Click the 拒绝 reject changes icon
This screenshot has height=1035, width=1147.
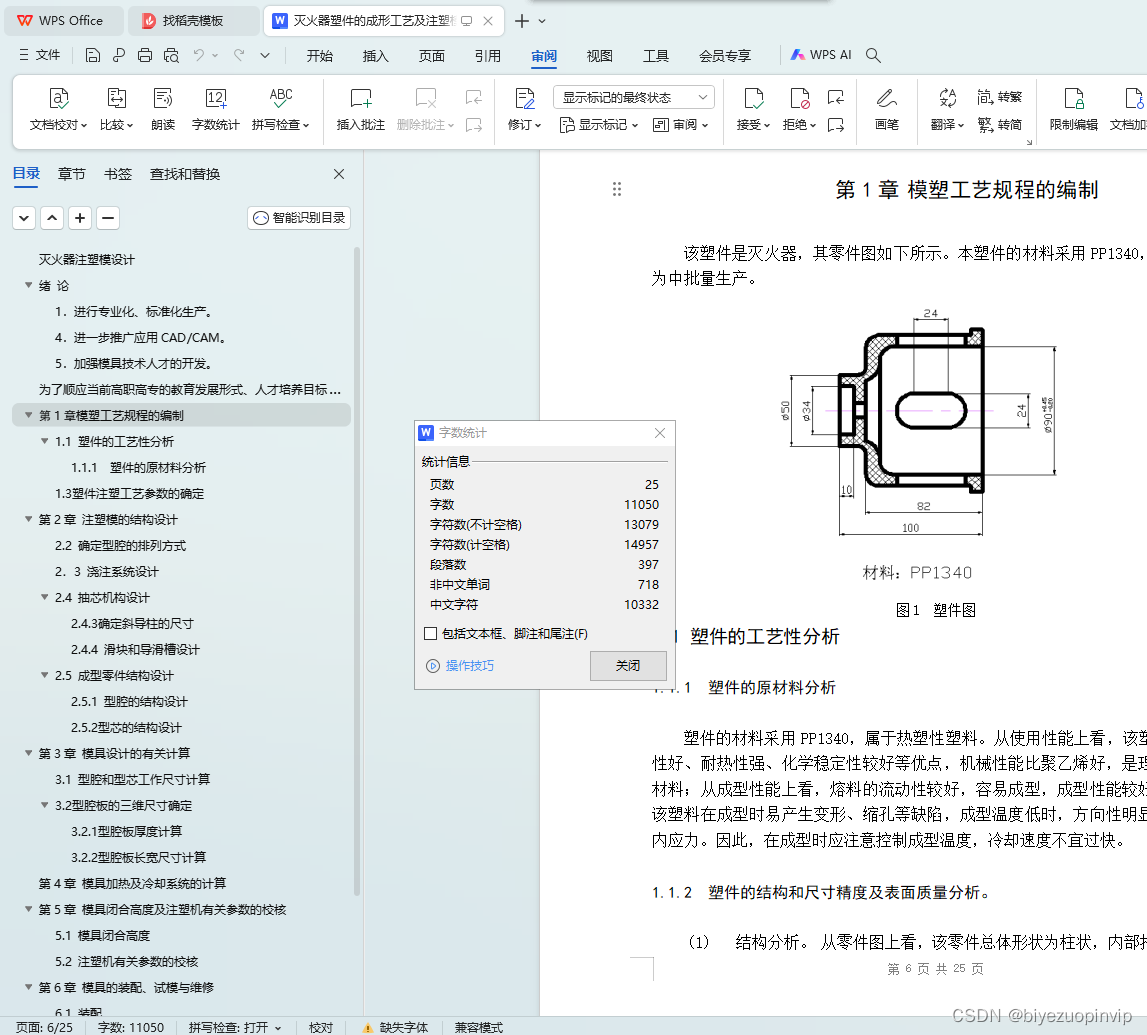coord(799,98)
